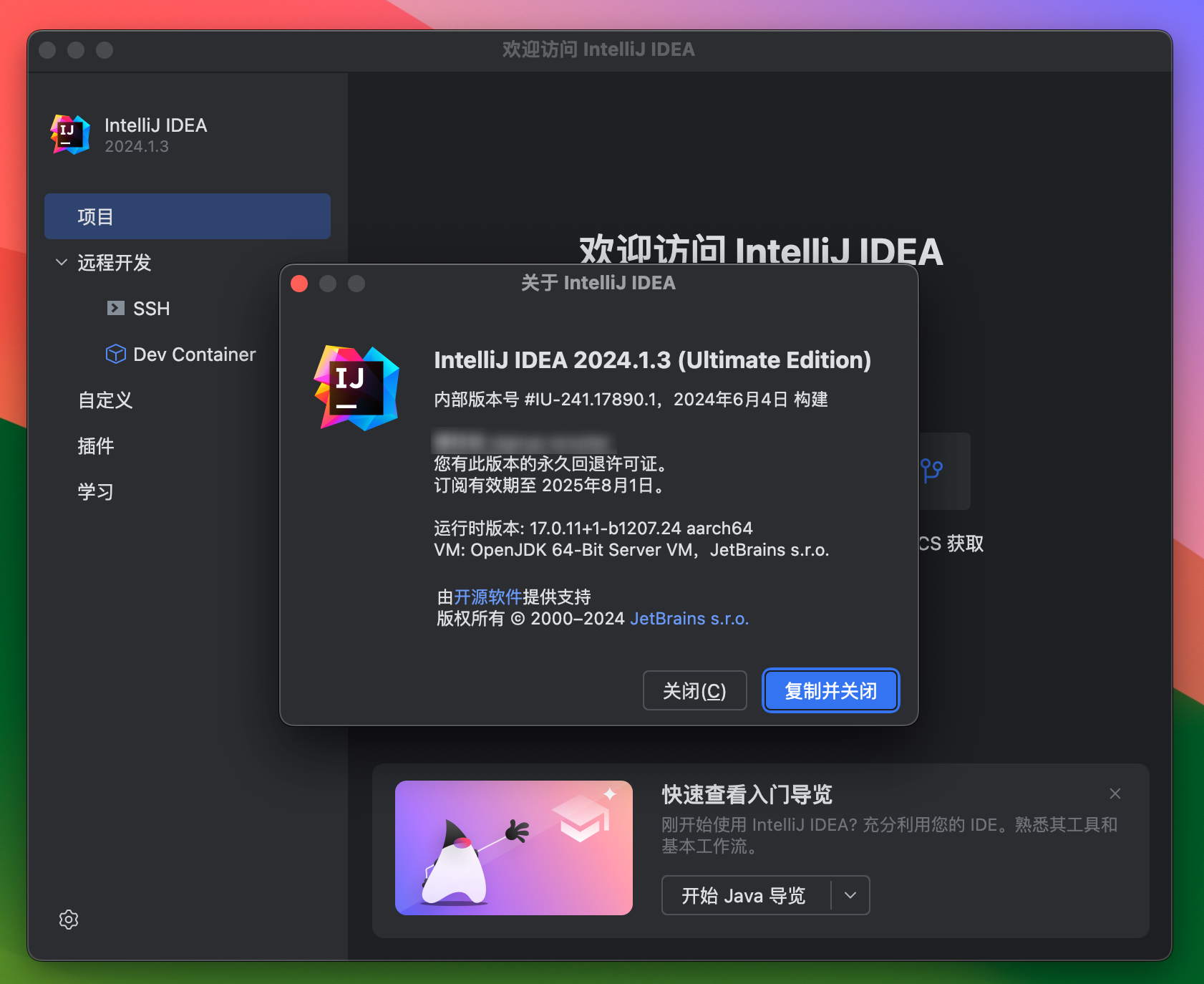1204x984 pixels.
Task: Click the Java tour illustration thumbnail
Action: pos(514,848)
